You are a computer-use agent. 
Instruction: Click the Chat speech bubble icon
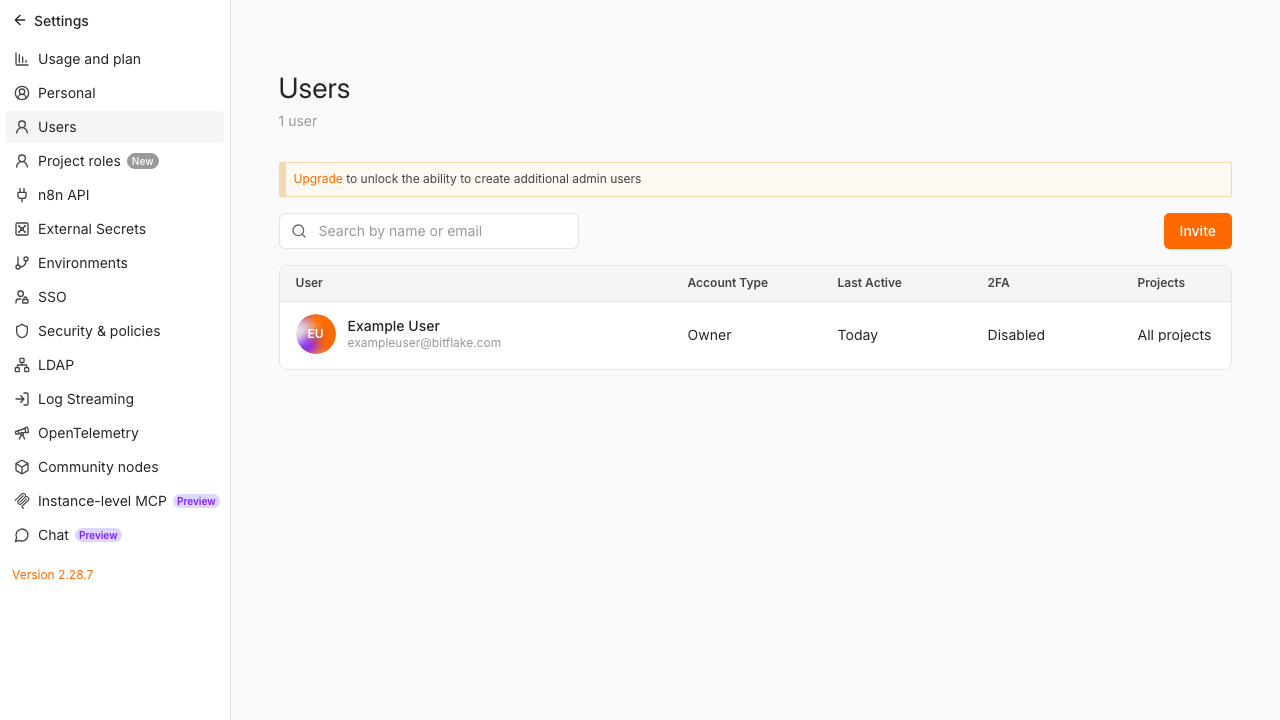[x=22, y=535]
